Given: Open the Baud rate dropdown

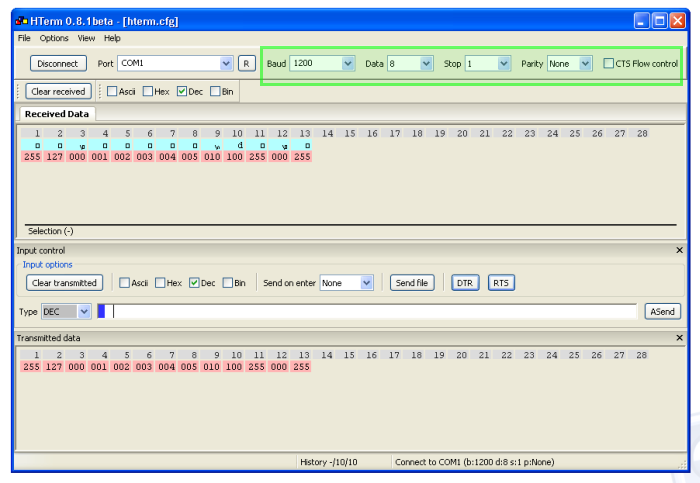Looking at the screenshot, I should coord(348,63).
